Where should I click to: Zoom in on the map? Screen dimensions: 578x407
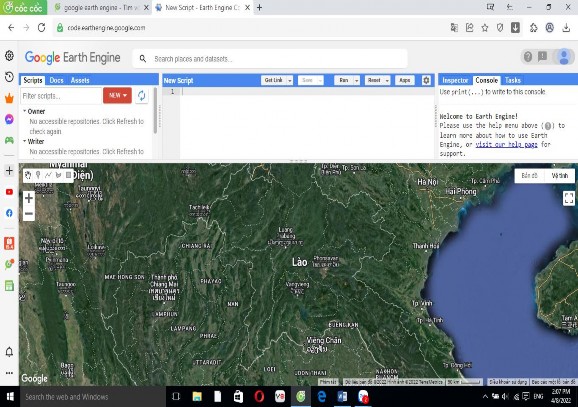point(29,198)
